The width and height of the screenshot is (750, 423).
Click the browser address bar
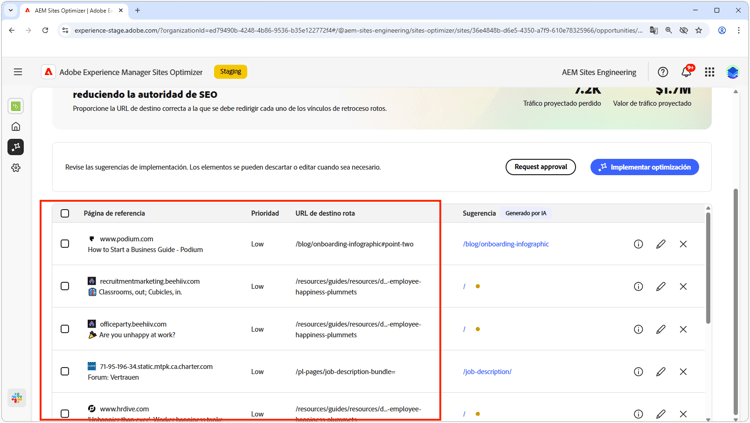point(358,30)
